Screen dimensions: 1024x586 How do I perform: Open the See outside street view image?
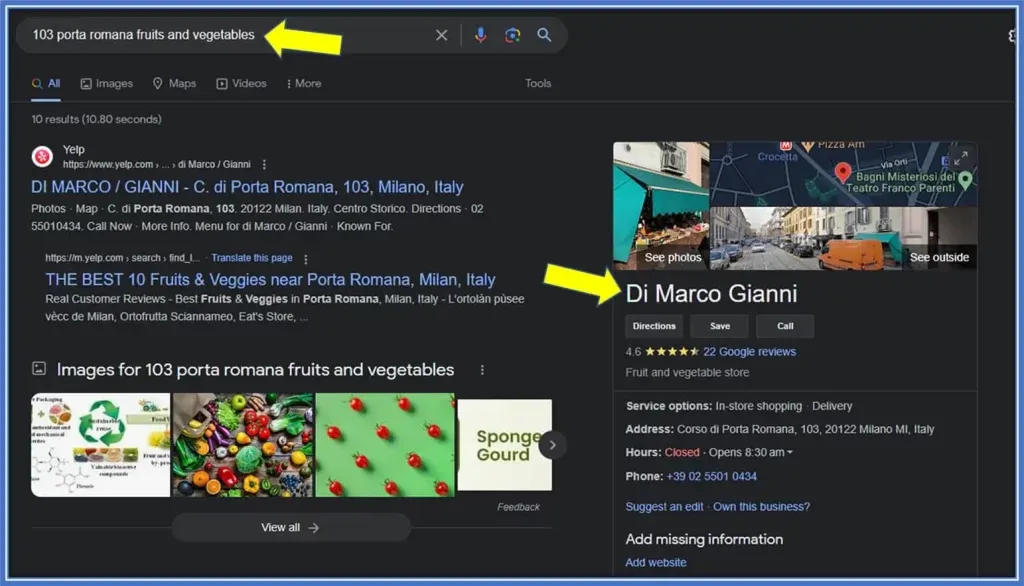(x=843, y=238)
